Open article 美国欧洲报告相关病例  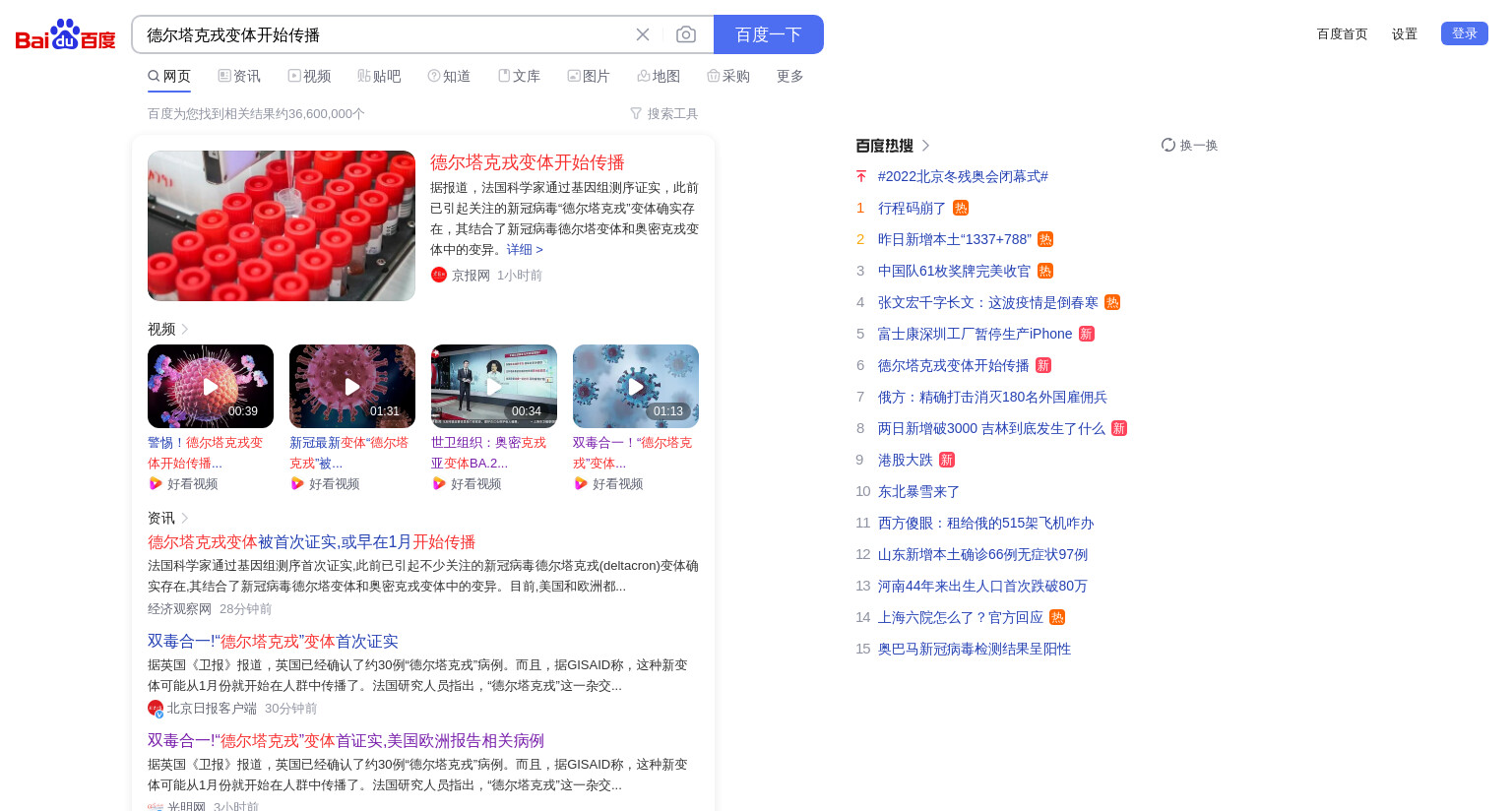(x=346, y=741)
